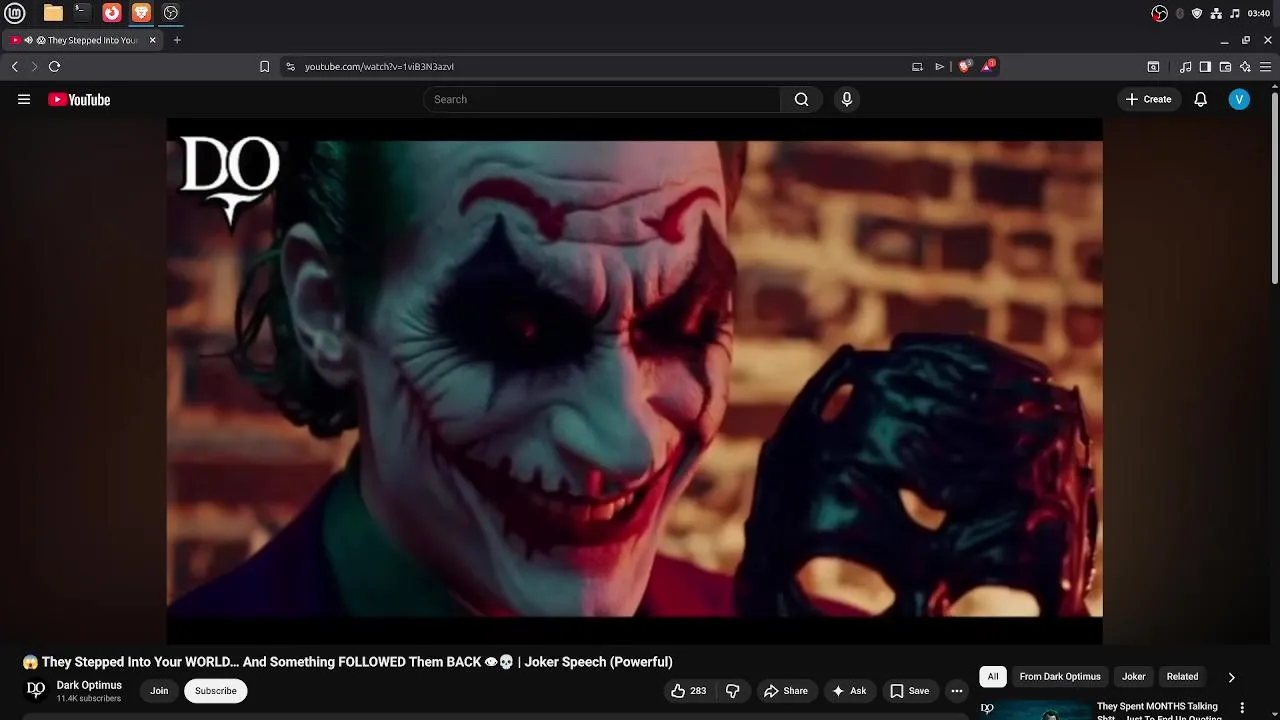The height and width of the screenshot is (720, 1280).
Task: Search with voice microphone
Action: click(x=847, y=99)
